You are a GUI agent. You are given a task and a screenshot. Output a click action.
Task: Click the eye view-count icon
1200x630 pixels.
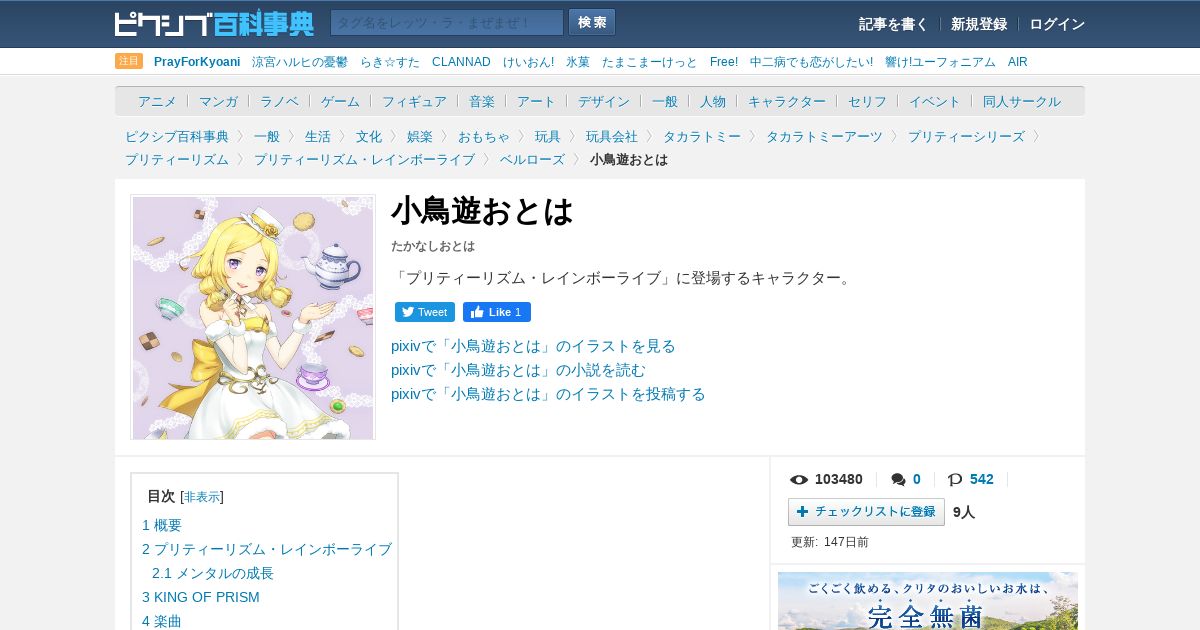pos(799,480)
